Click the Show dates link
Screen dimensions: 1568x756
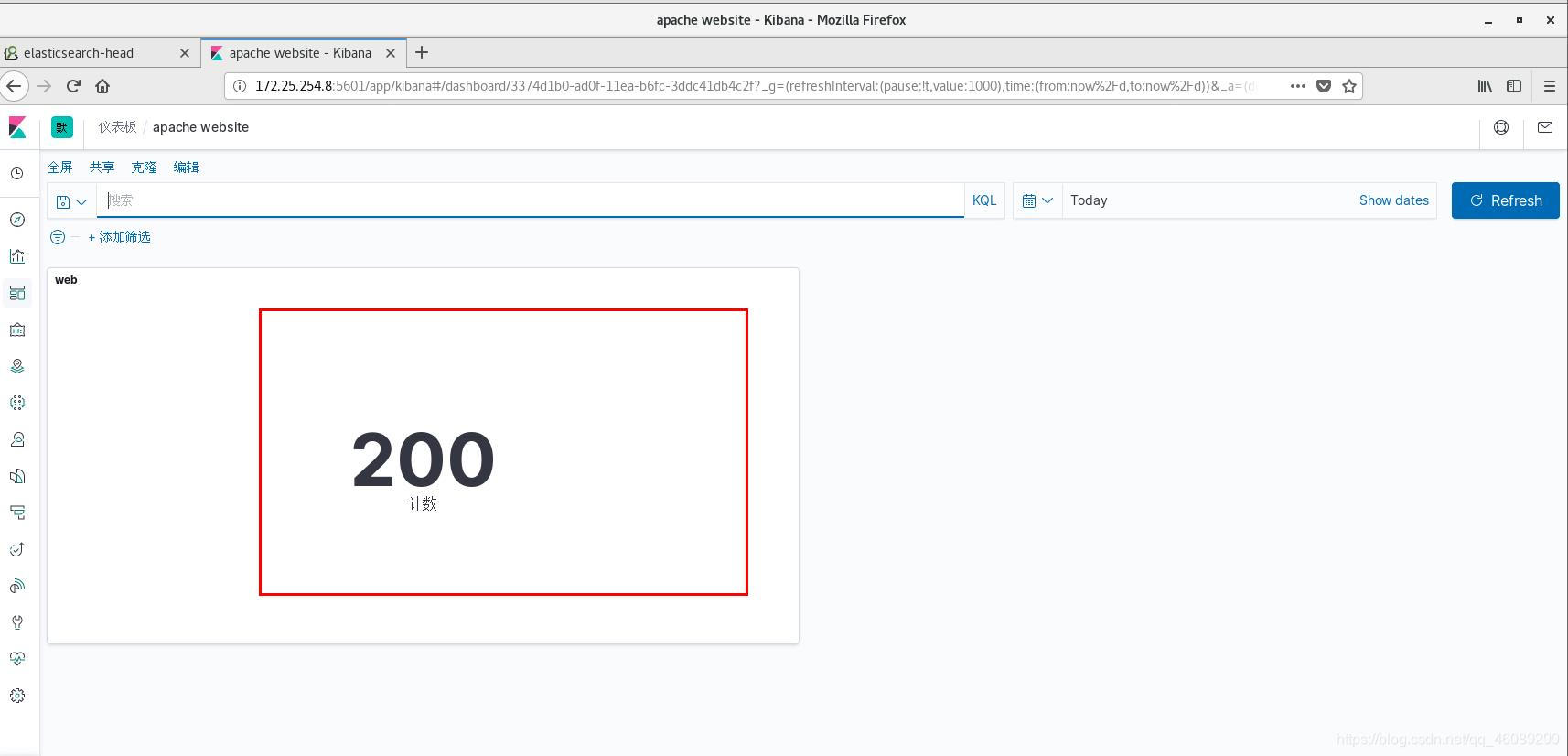tap(1393, 200)
